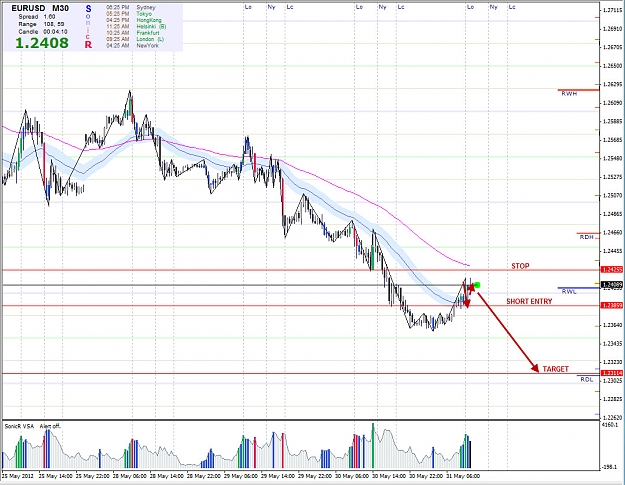The height and width of the screenshot is (485, 625).
Task: Click the black current price tag on axis
Action: (x=612, y=285)
